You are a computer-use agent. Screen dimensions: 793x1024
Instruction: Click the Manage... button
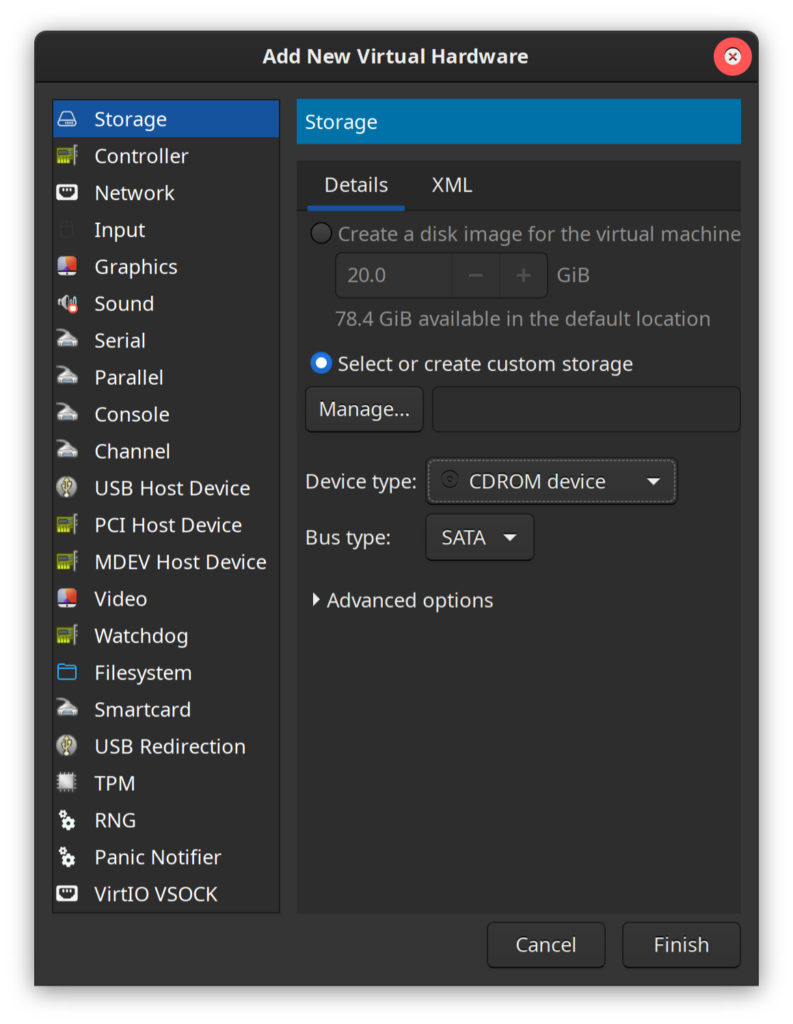pos(364,410)
